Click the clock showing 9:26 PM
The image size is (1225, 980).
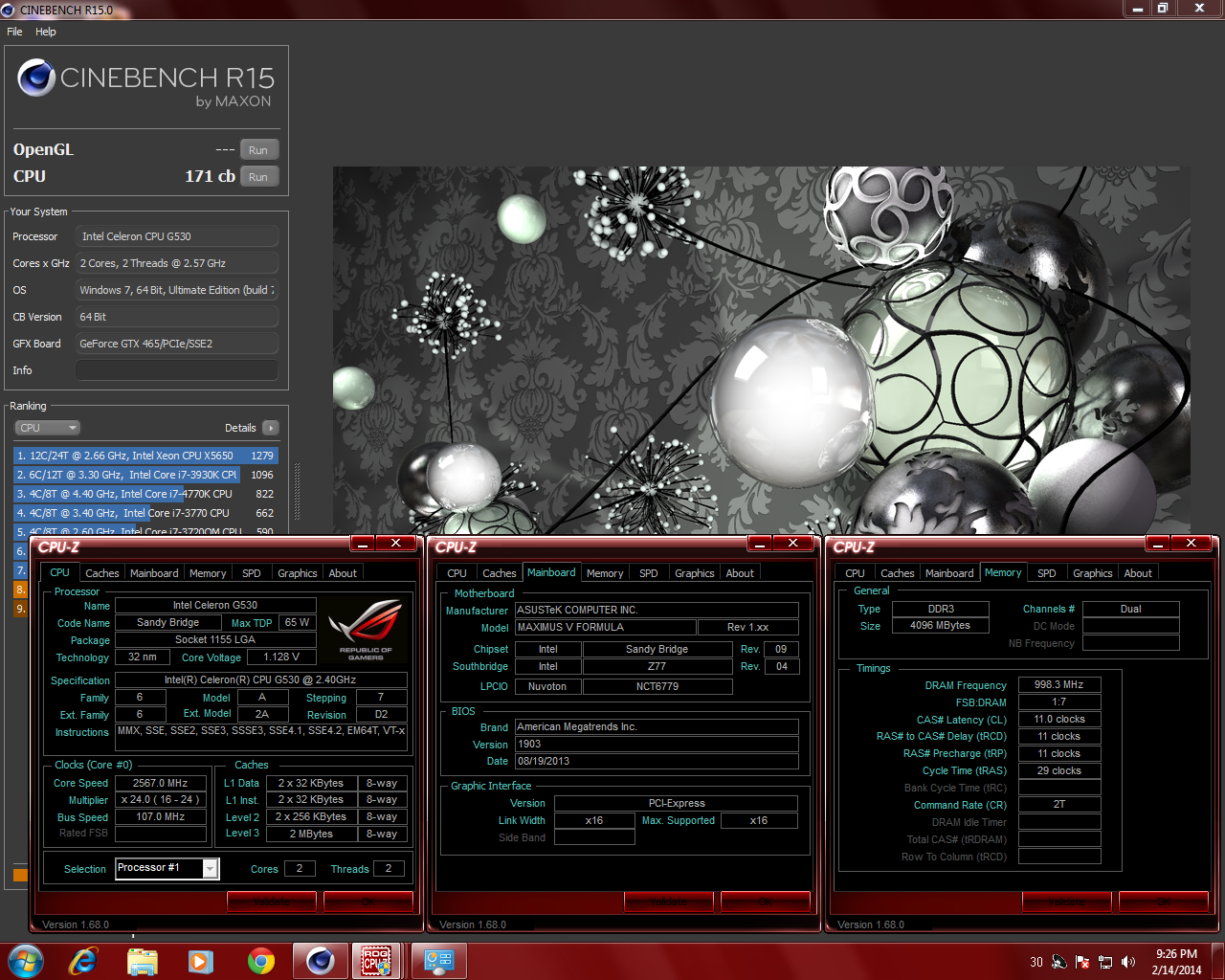click(1176, 954)
